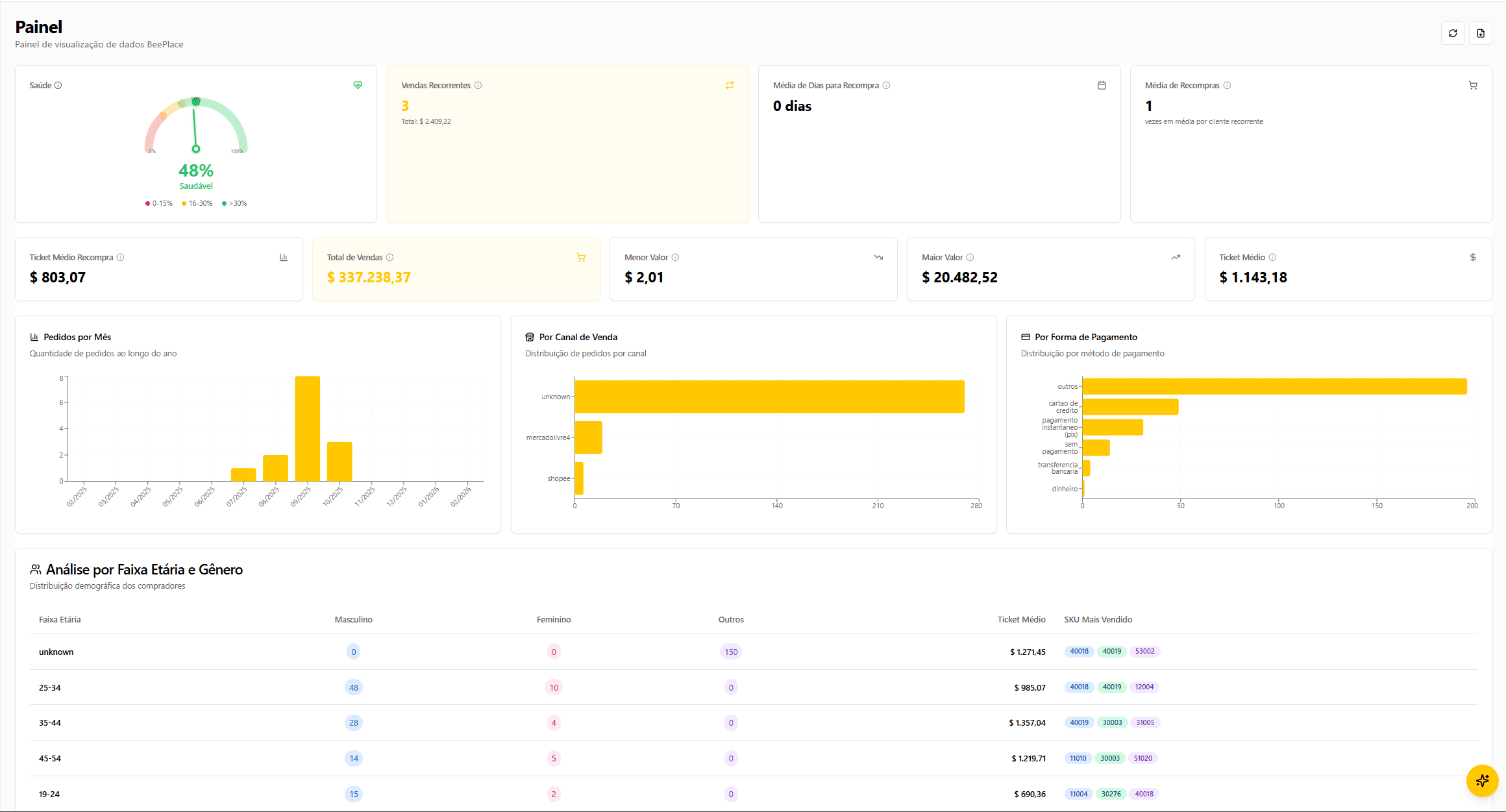This screenshot has height=812, width=1506.
Task: Show the Vendas Recorrentes info tooltip
Action: tap(478, 85)
